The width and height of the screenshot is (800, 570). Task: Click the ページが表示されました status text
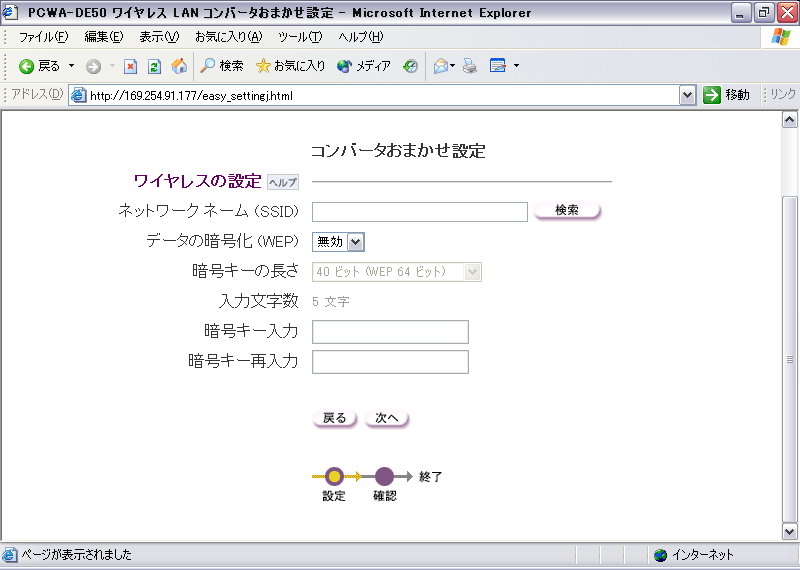[x=76, y=555]
